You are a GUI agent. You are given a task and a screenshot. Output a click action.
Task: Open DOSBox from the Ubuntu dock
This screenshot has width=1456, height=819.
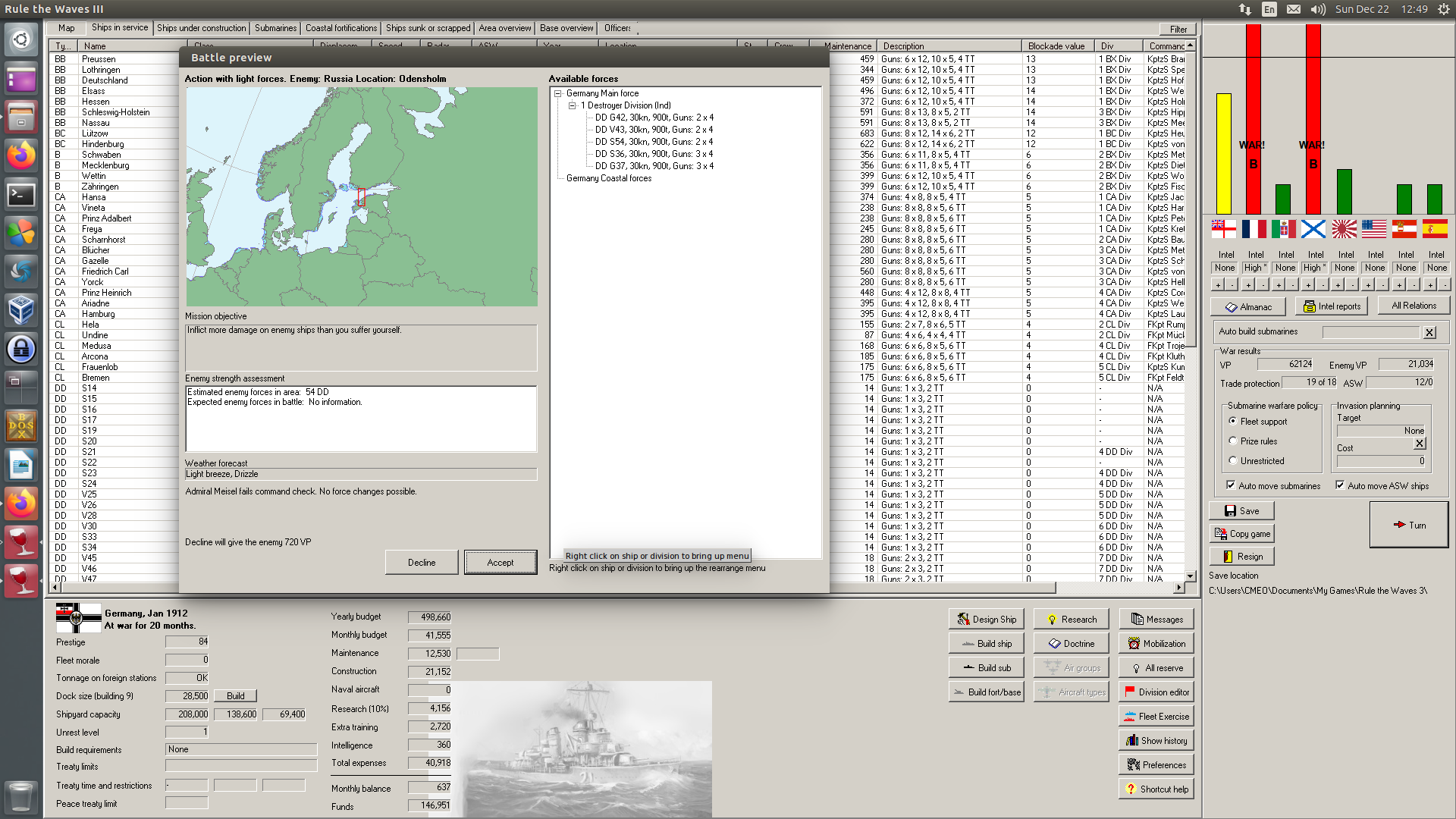(x=21, y=426)
